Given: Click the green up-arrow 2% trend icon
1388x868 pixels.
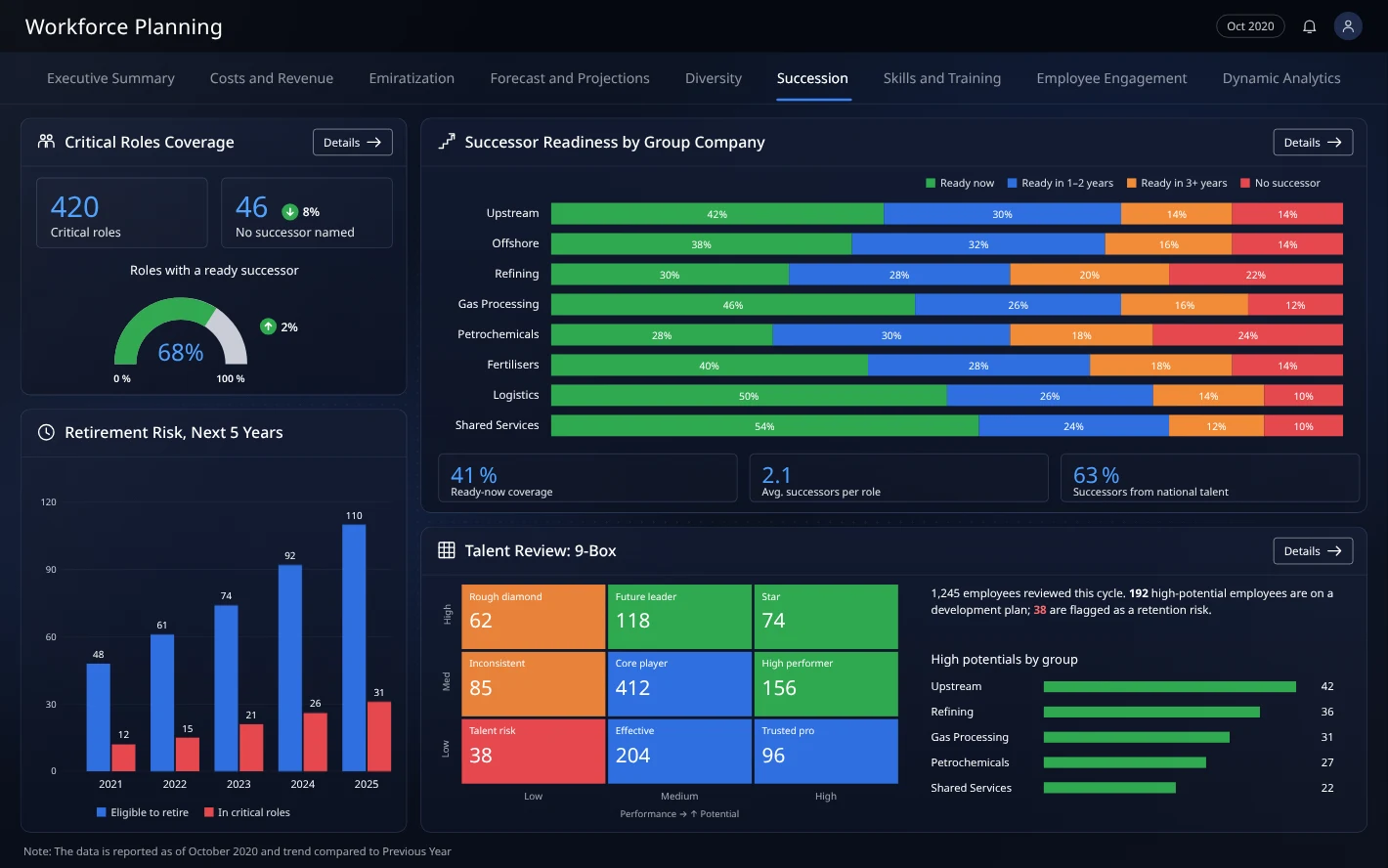Looking at the screenshot, I should 268,326.
